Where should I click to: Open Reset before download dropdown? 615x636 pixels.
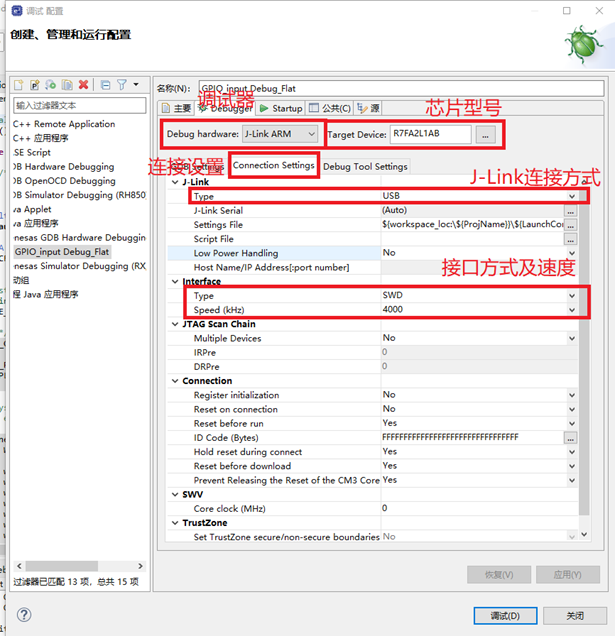(x=572, y=466)
